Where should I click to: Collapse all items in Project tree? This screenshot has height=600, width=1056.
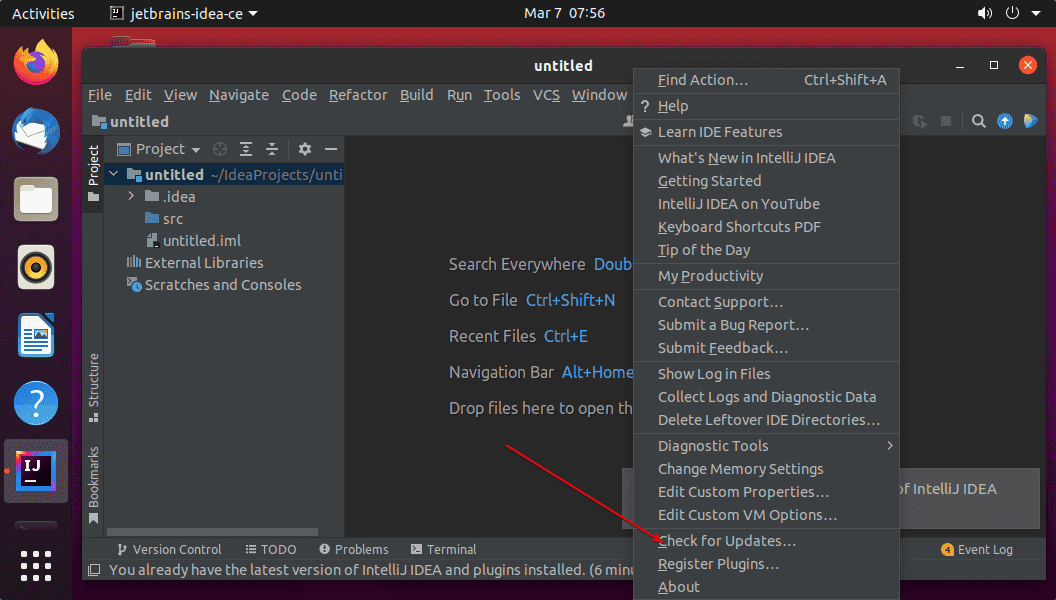(271, 148)
